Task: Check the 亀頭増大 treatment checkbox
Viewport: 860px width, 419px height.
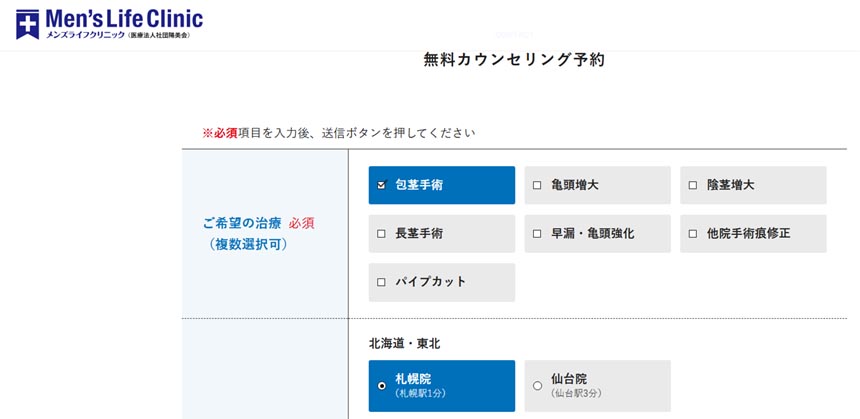Action: tap(537, 185)
